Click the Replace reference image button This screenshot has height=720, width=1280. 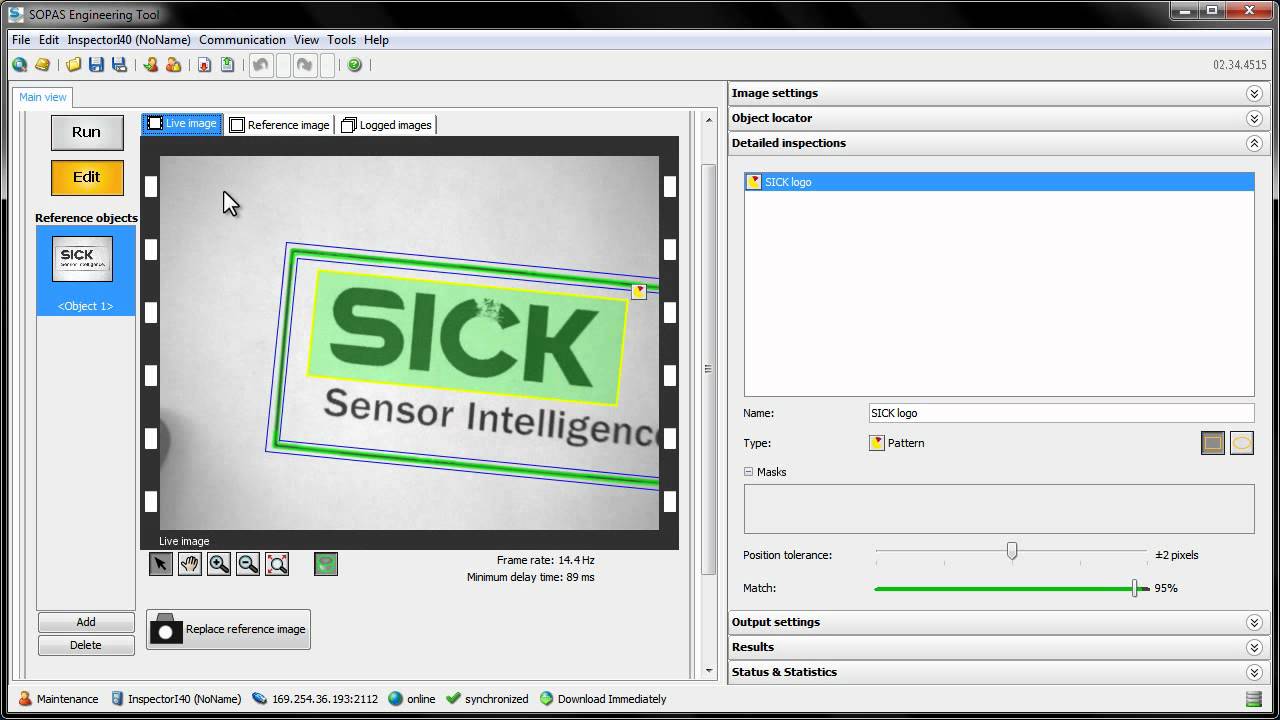(x=228, y=629)
